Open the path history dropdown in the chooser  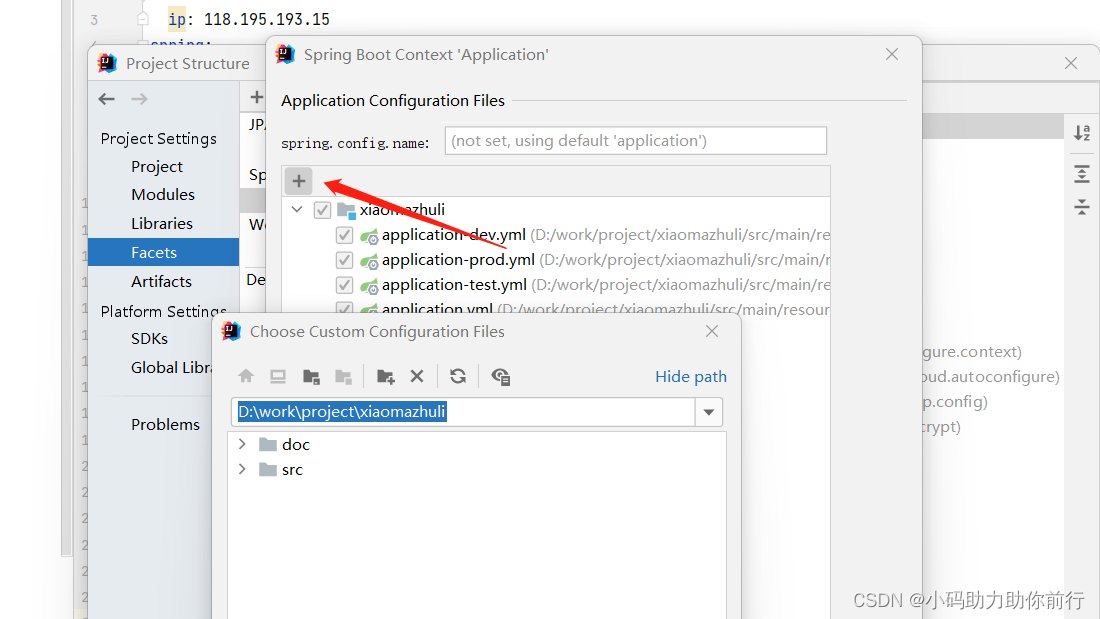[x=709, y=411]
